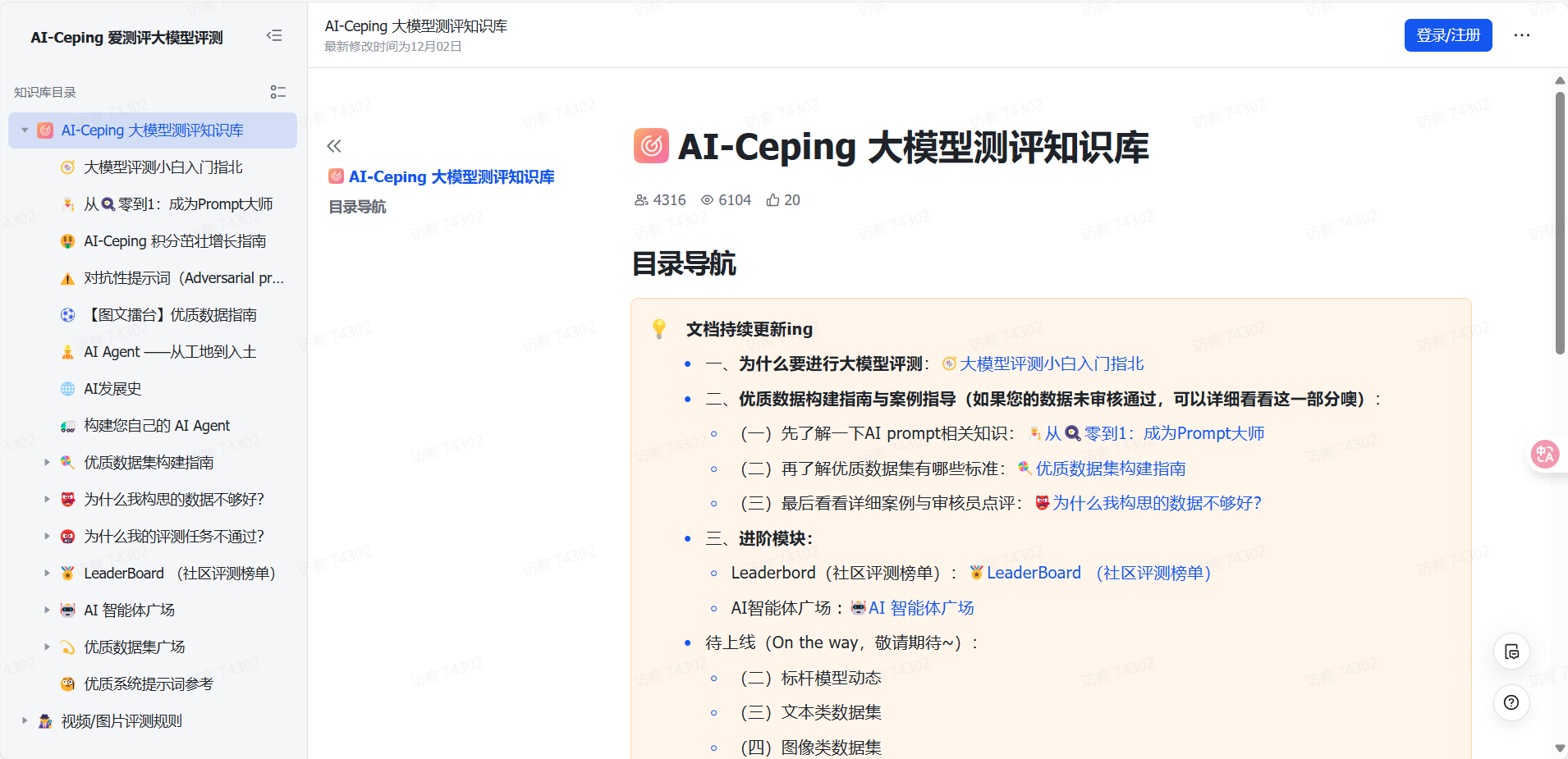This screenshot has height=759, width=1568.
Task: Click the warning icon beside 对抗性提示词
Action: pos(68,278)
